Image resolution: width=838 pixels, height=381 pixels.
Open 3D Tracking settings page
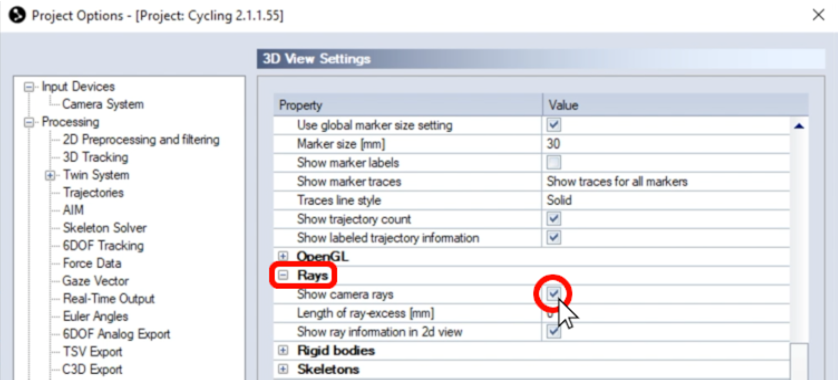pos(95,157)
